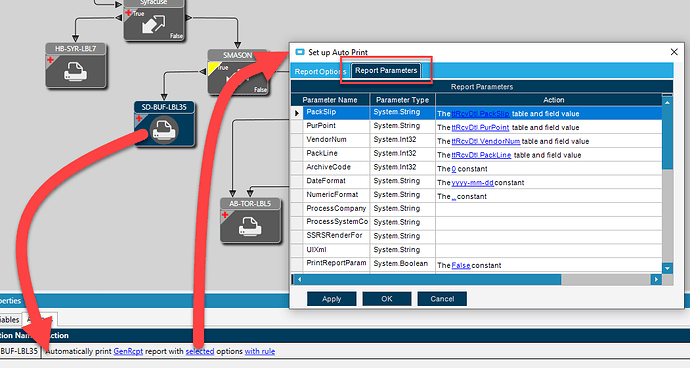
Task: Click the Parameter Name column header
Action: coord(330,100)
